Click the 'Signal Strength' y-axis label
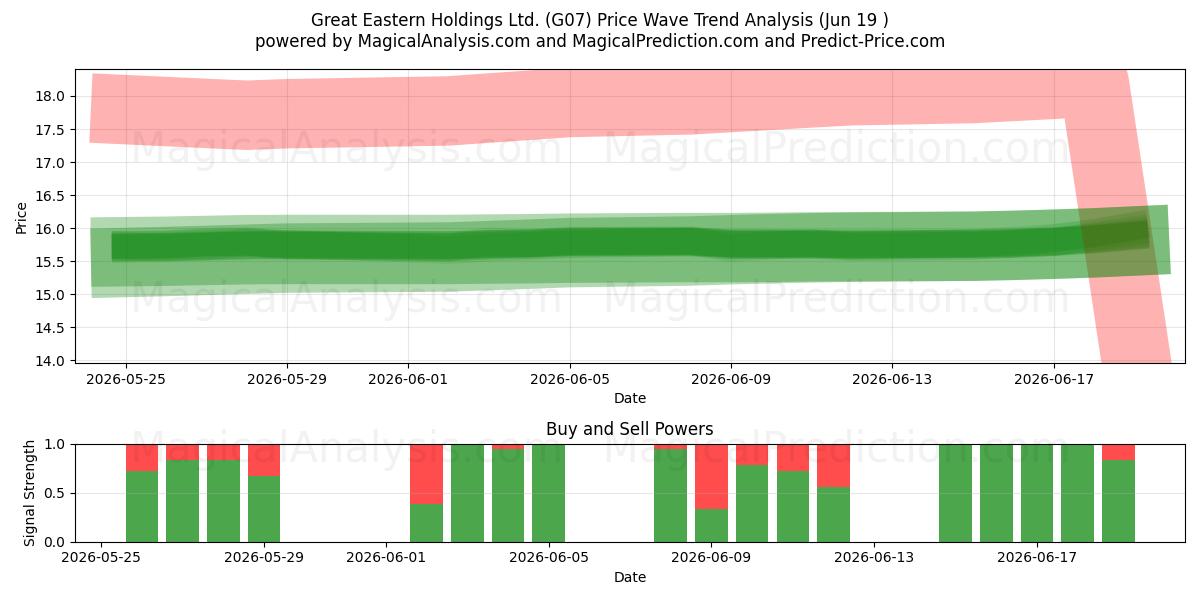The width and height of the screenshot is (1200, 600). click(30, 493)
